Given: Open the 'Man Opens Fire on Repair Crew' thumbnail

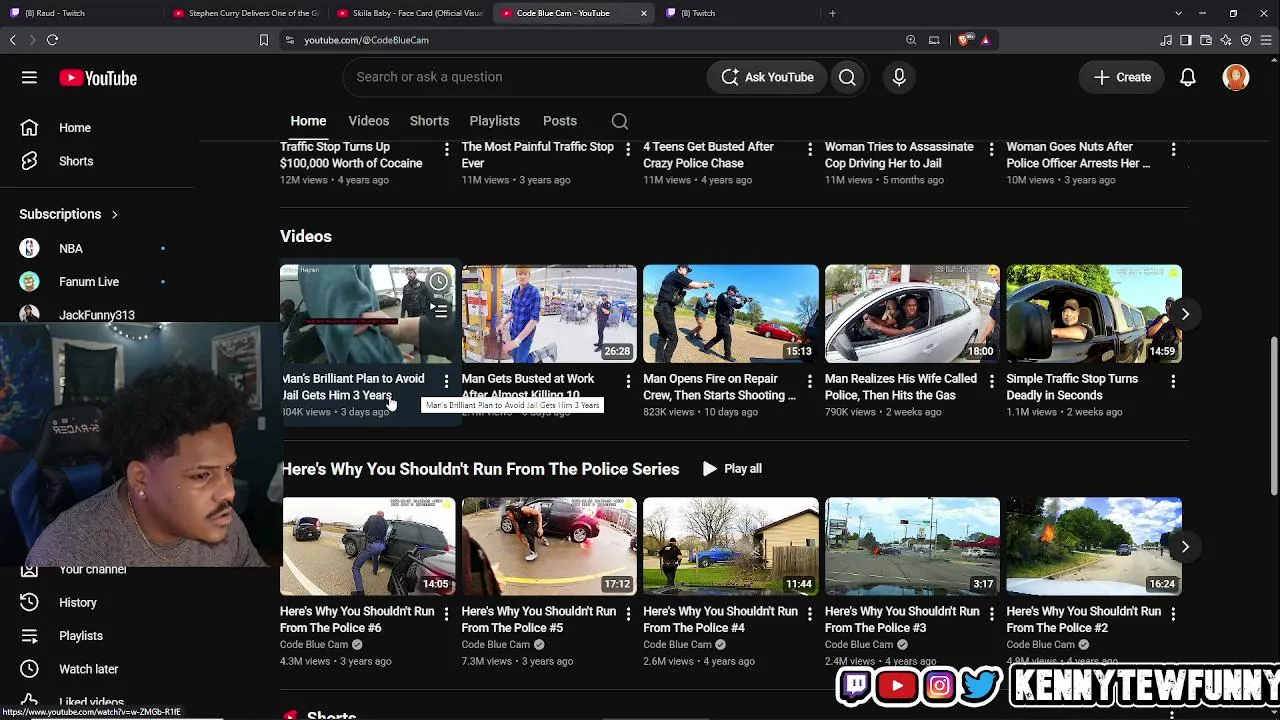Looking at the screenshot, I should pyautogui.click(x=731, y=314).
